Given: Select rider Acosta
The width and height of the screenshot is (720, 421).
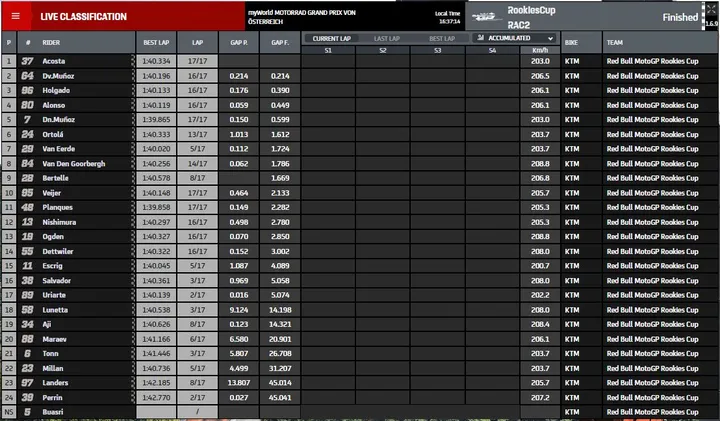Looking at the screenshot, I should click(x=54, y=61).
